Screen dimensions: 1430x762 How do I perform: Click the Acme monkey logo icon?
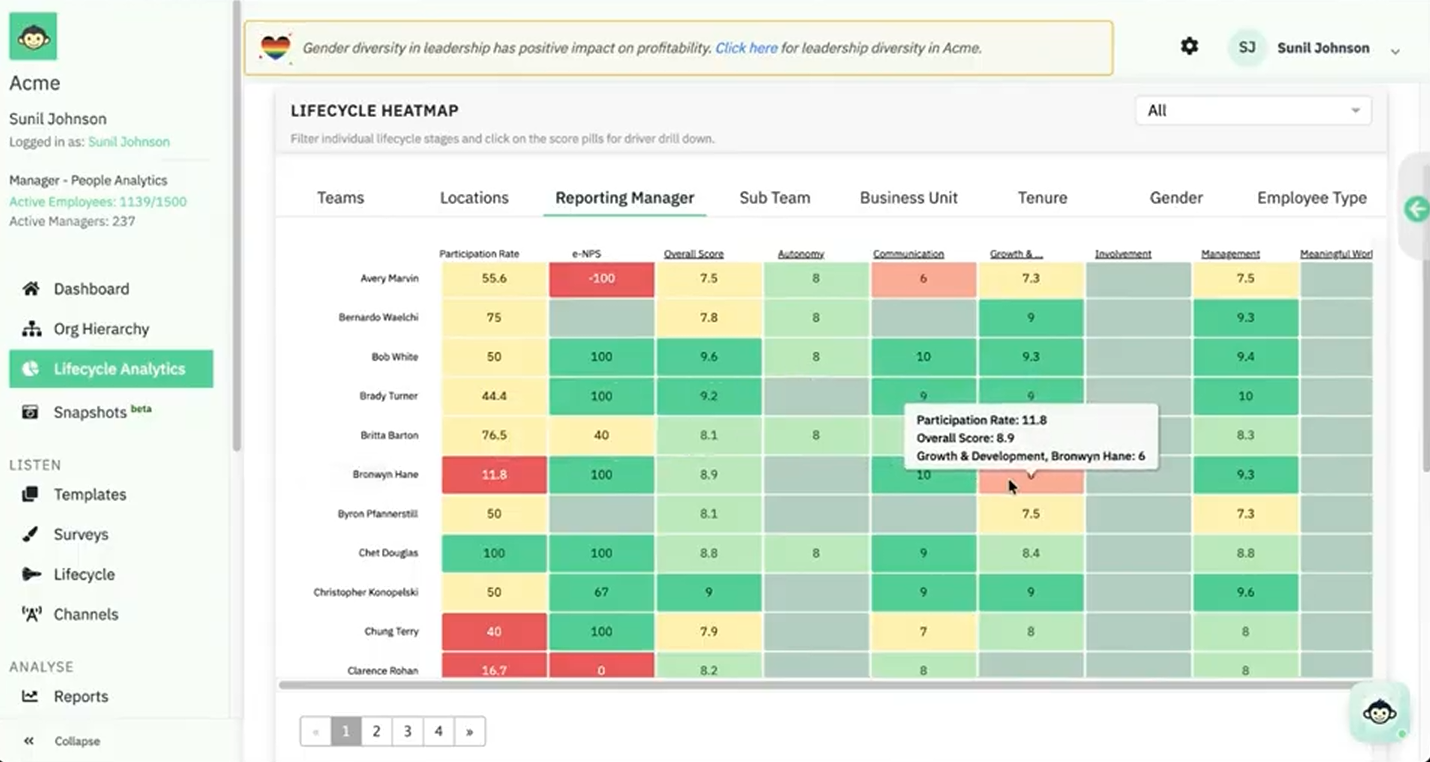point(33,36)
